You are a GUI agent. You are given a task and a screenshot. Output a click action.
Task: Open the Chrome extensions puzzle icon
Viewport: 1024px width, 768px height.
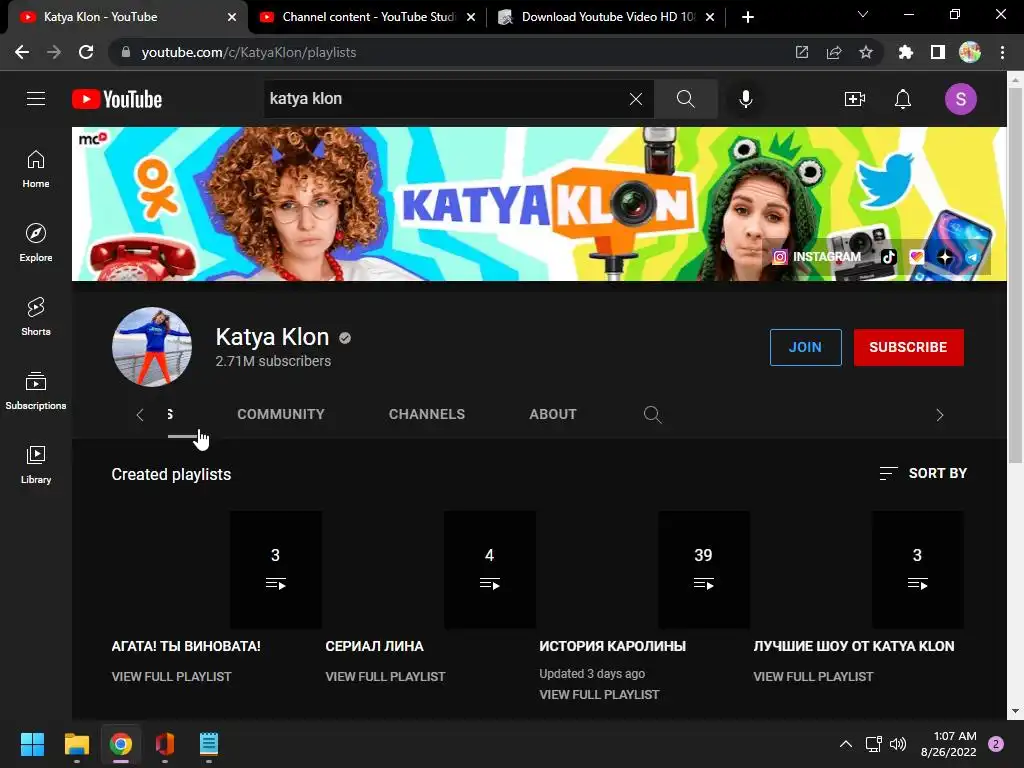905,52
